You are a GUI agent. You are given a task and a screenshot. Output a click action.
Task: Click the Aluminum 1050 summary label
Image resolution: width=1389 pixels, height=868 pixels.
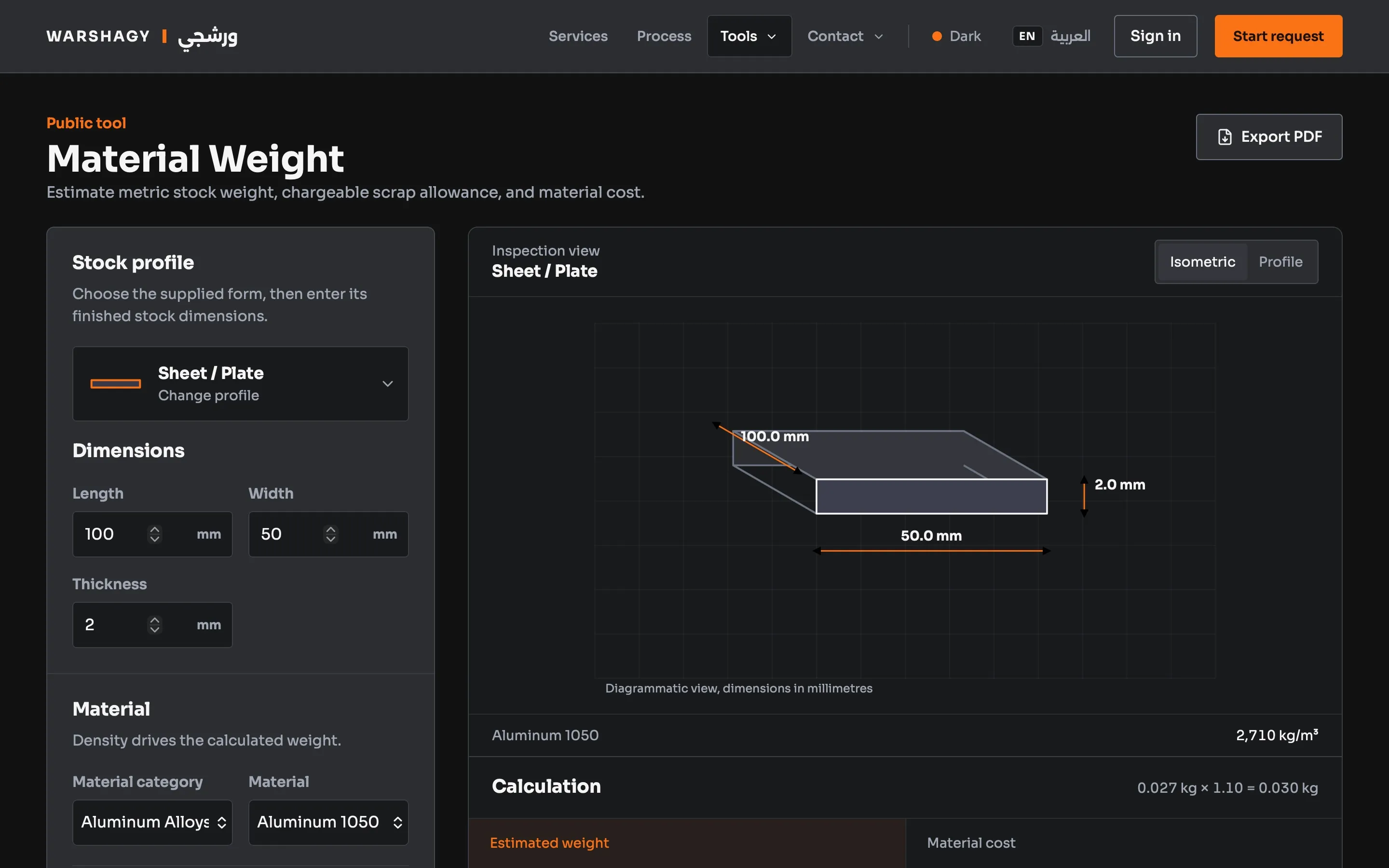pos(545,735)
